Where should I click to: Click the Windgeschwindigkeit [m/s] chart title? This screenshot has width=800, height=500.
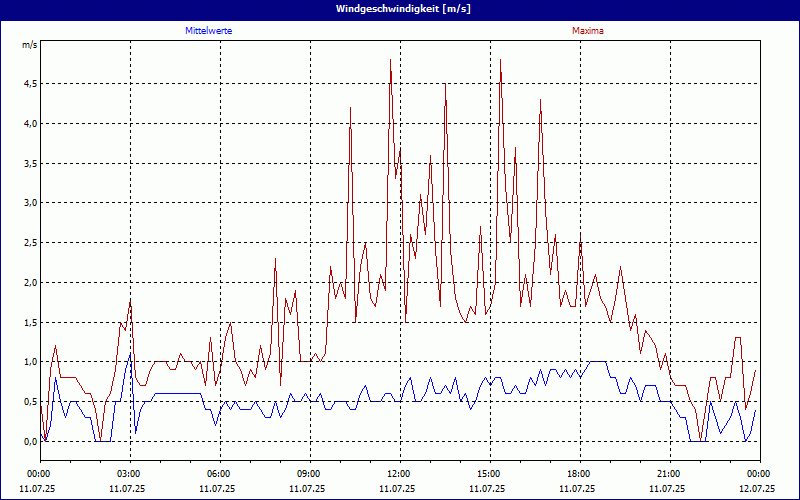(x=400, y=9)
